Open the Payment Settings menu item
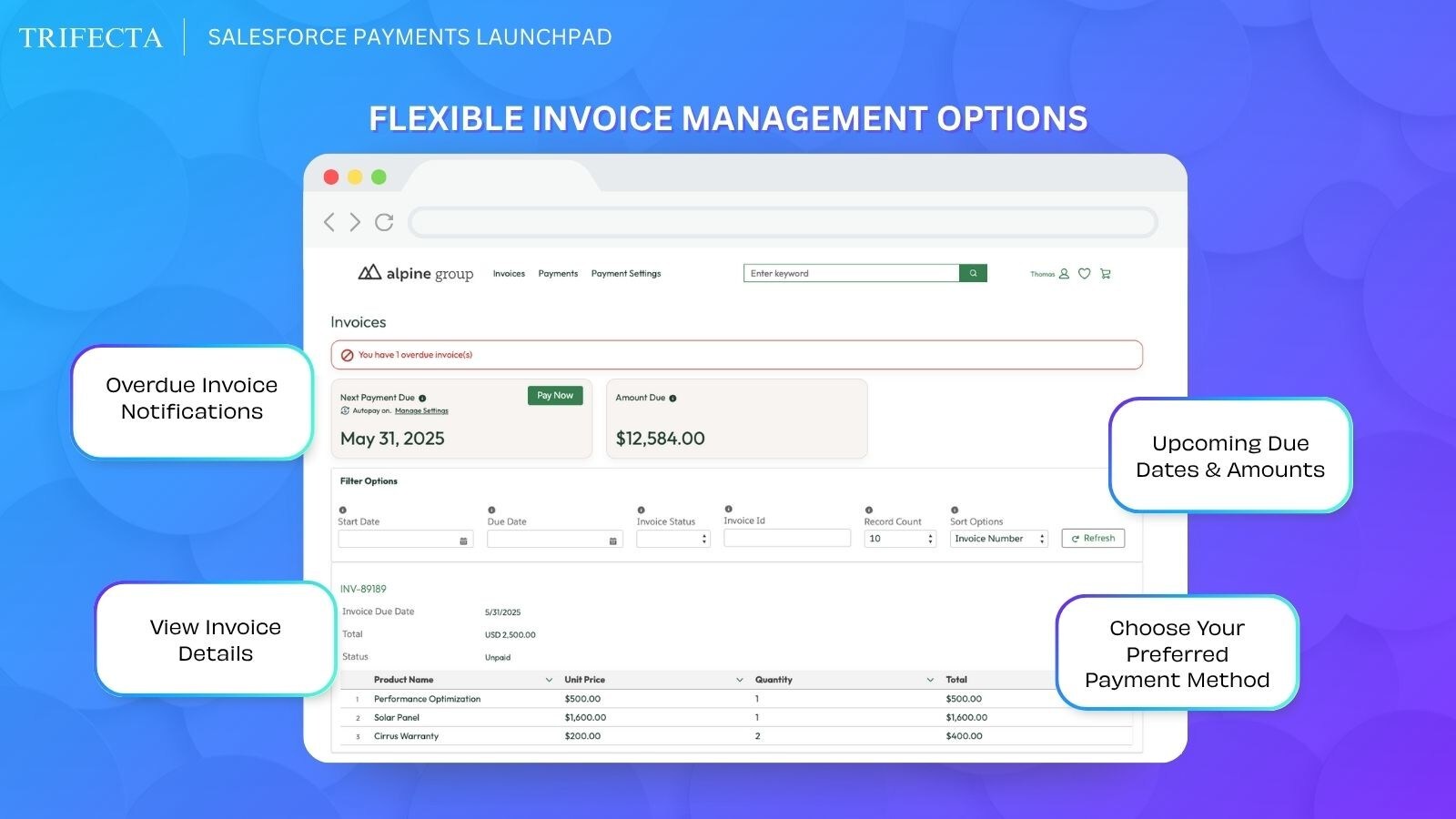The width and height of the screenshot is (1456, 819). tap(626, 273)
